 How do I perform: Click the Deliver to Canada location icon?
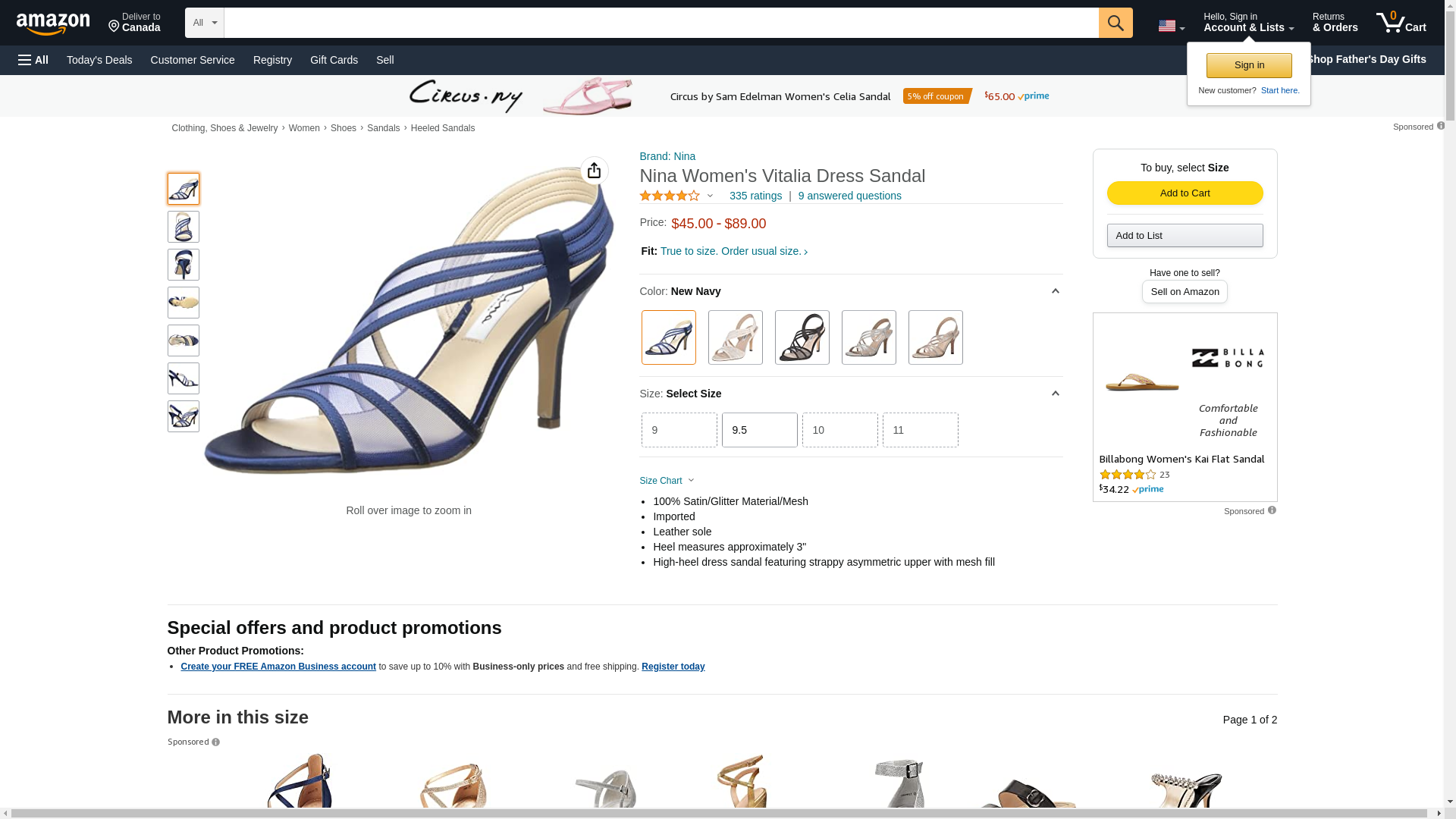115,27
